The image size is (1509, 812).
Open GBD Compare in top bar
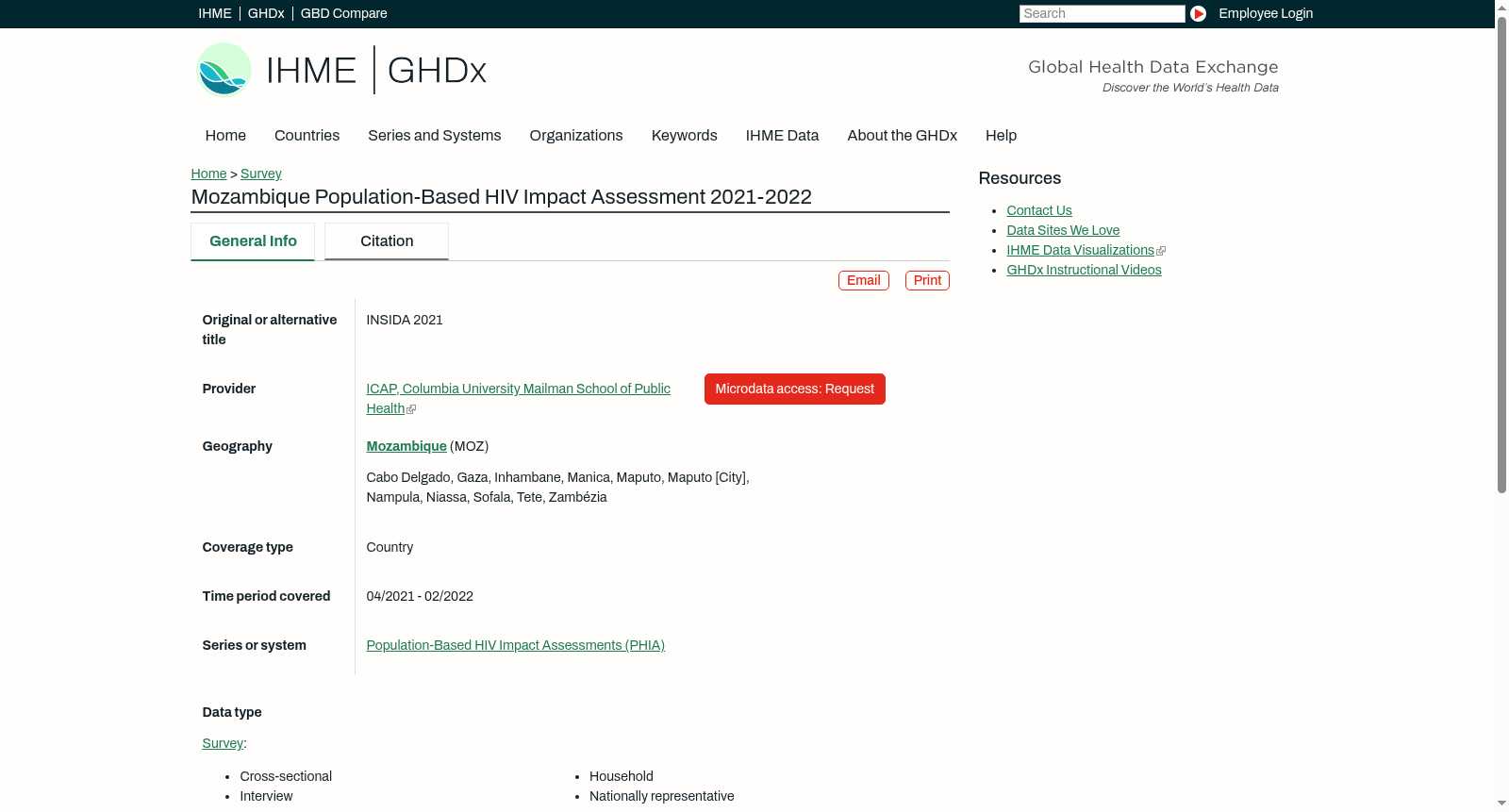pyautogui.click(x=344, y=13)
